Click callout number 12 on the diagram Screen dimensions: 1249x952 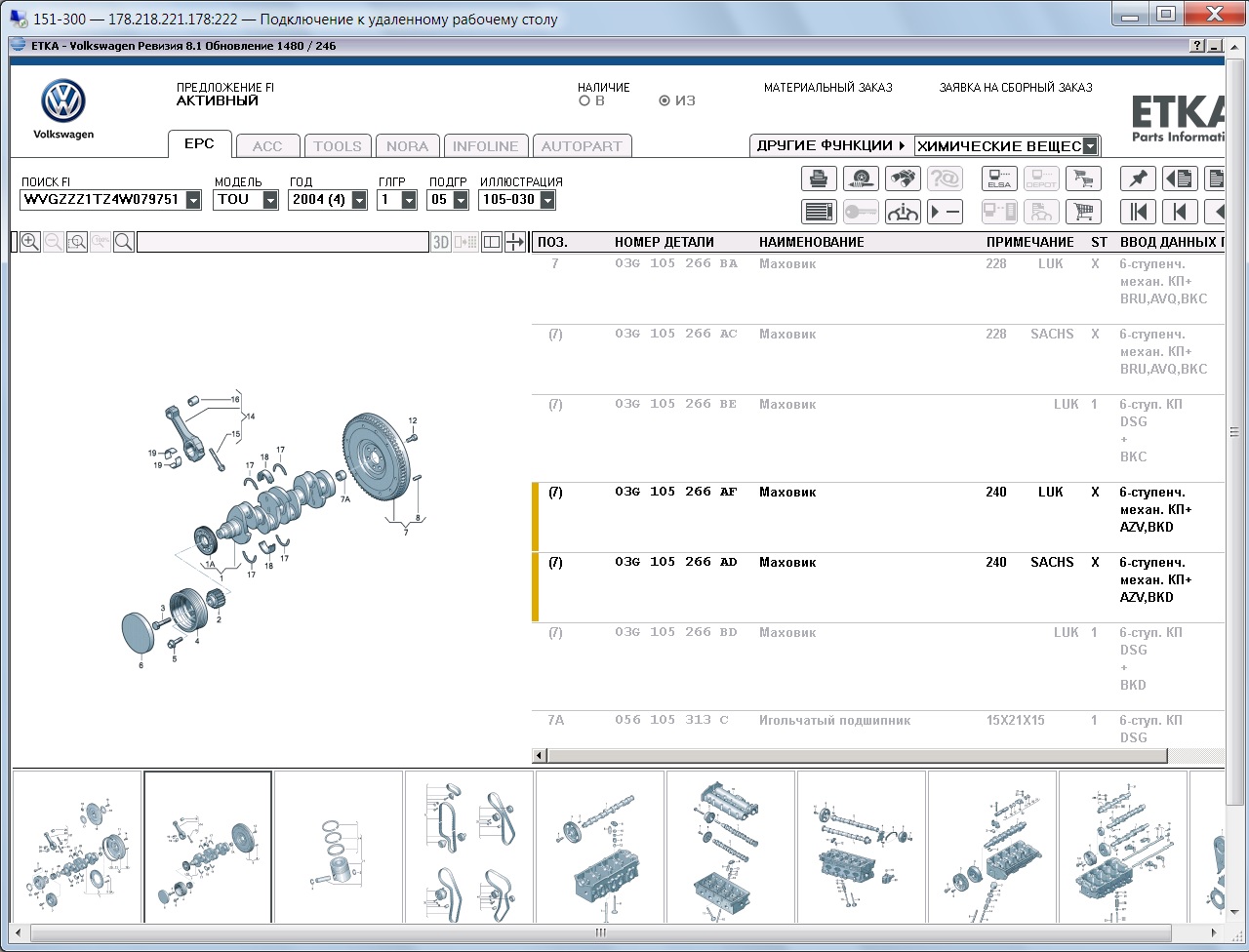413,420
